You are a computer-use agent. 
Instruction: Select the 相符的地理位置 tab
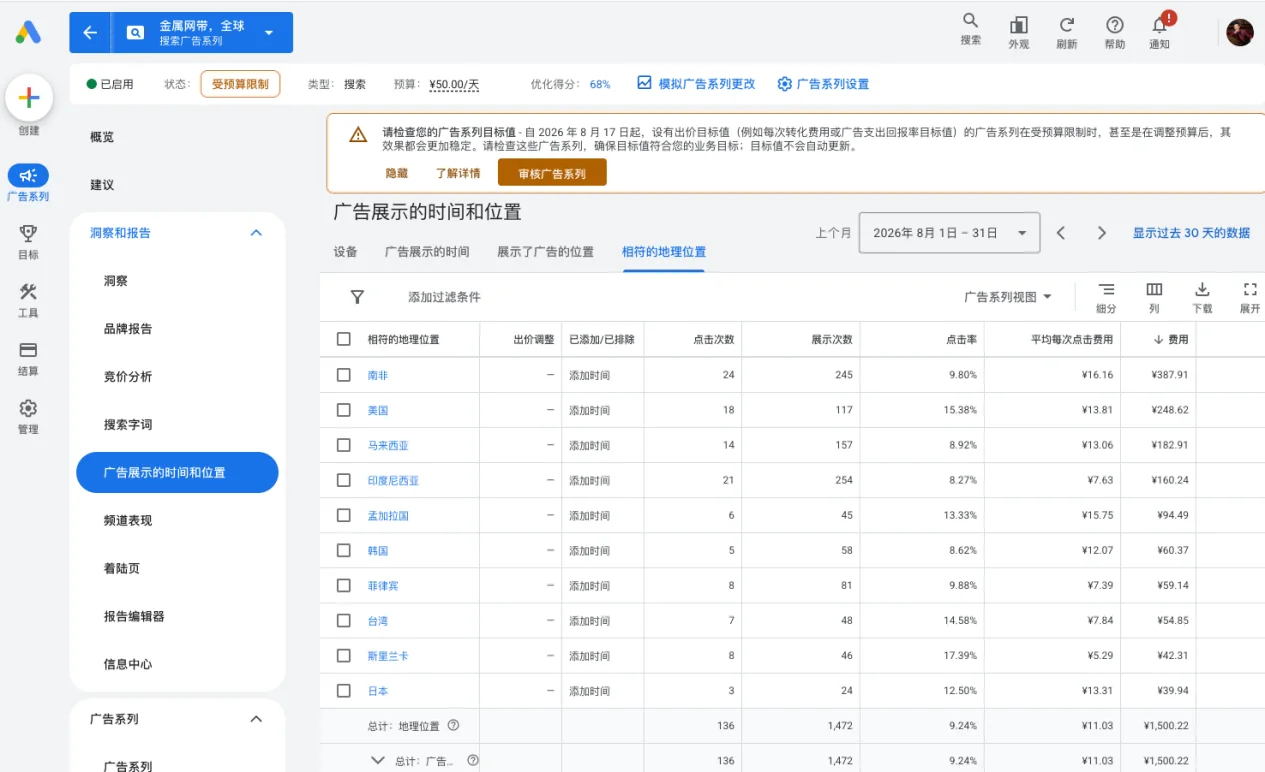[x=664, y=252]
